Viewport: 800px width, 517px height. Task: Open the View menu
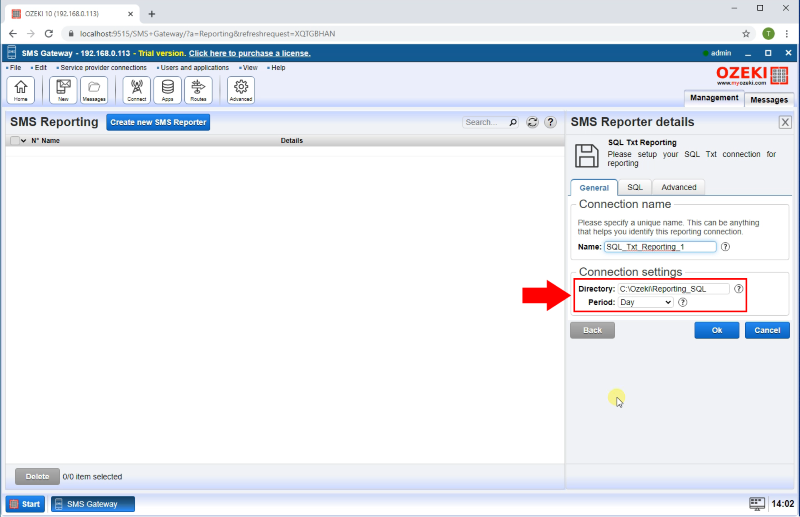pos(249,67)
